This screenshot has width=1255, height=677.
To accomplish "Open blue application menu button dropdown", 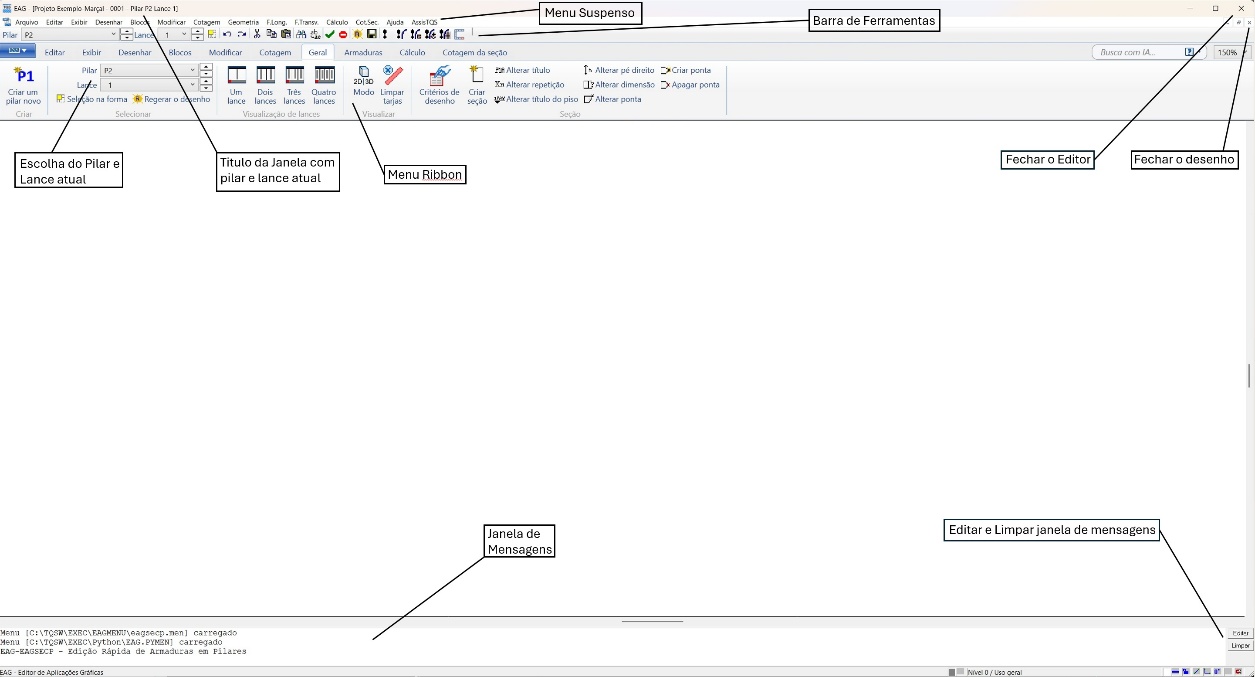I will pyautogui.click(x=18, y=50).
